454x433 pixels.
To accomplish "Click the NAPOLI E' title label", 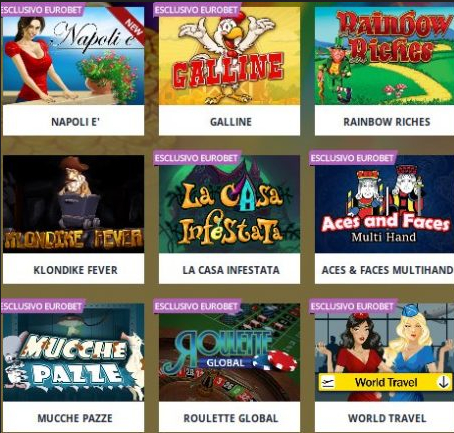I will tap(75, 122).
